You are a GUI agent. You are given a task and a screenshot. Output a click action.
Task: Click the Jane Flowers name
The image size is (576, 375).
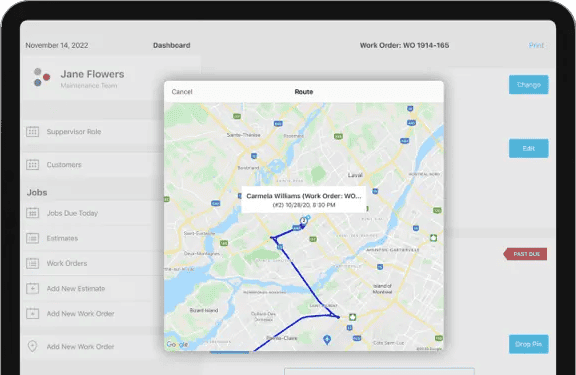[92, 74]
